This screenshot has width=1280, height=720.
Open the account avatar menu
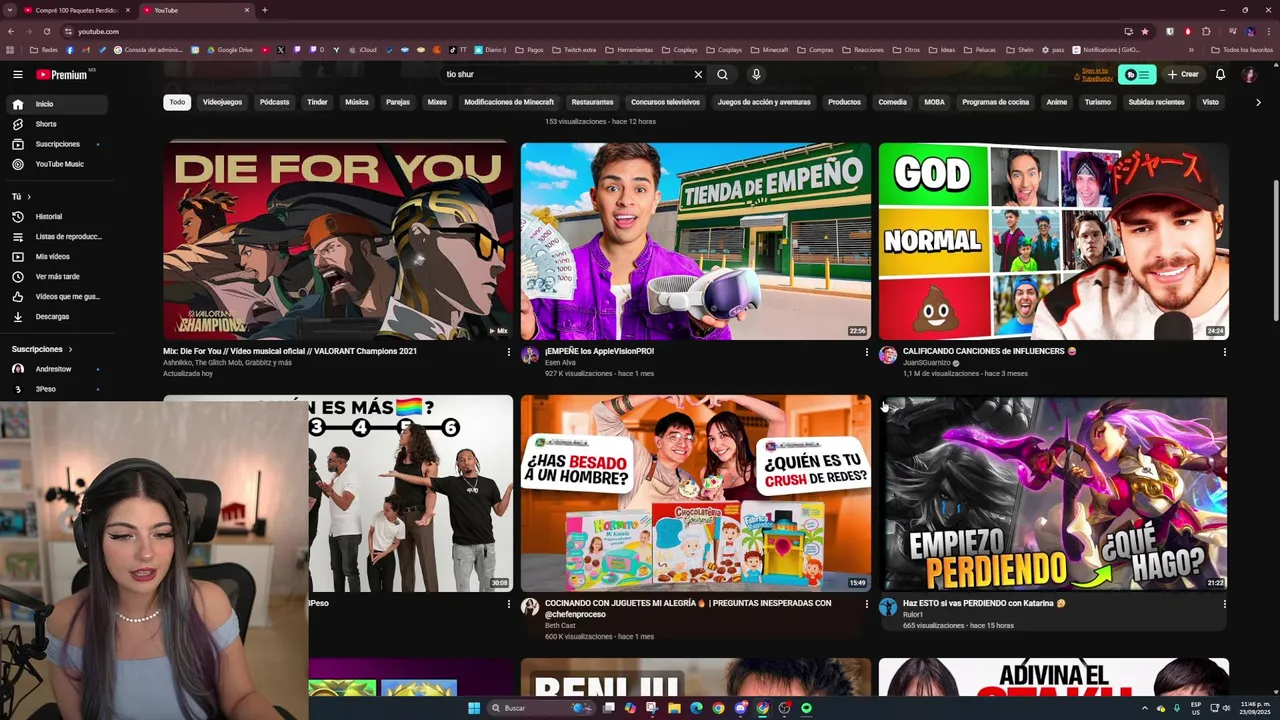click(1249, 74)
